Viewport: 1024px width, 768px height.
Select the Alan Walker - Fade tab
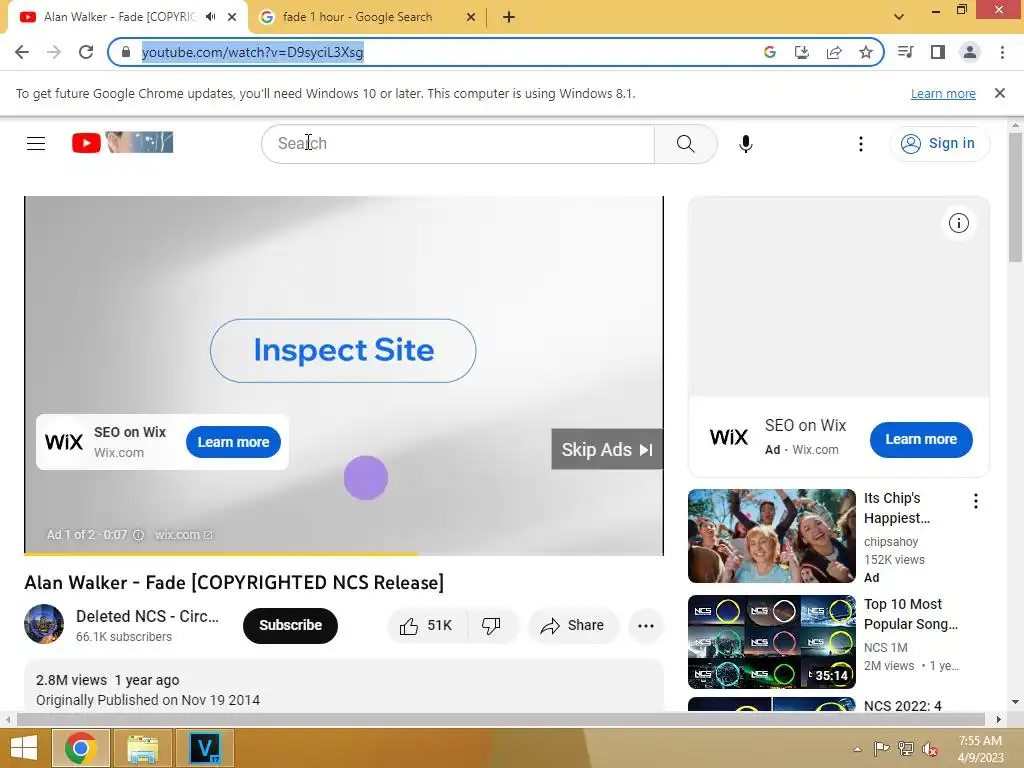(120, 17)
